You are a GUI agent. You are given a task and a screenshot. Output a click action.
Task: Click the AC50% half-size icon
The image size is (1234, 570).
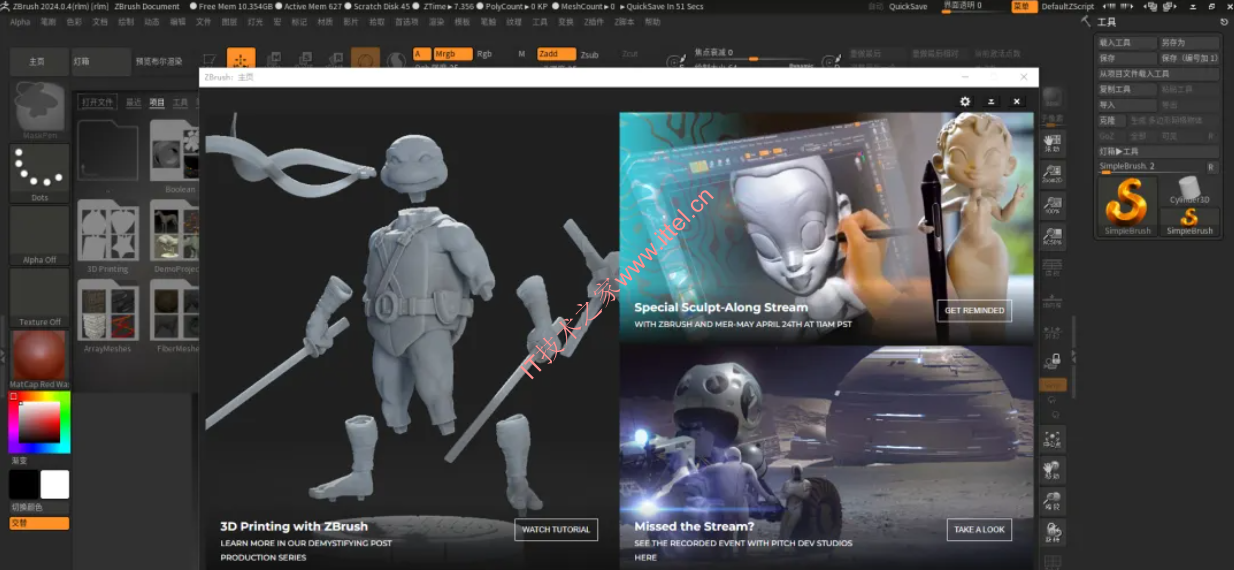1052,236
